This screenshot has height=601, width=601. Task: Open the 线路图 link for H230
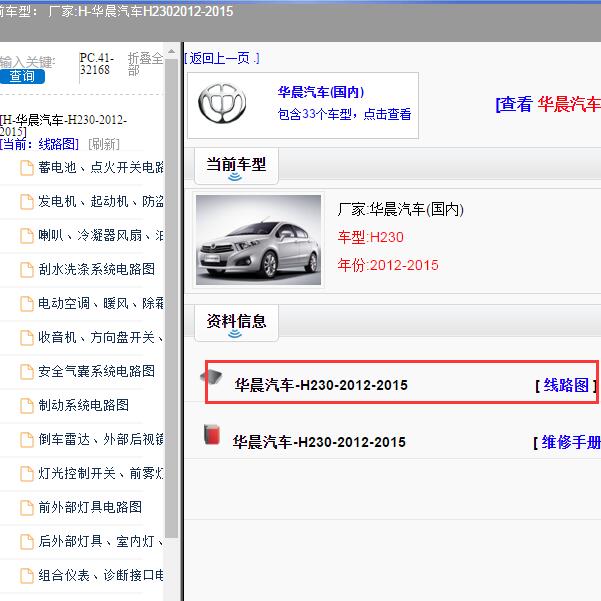coord(566,385)
